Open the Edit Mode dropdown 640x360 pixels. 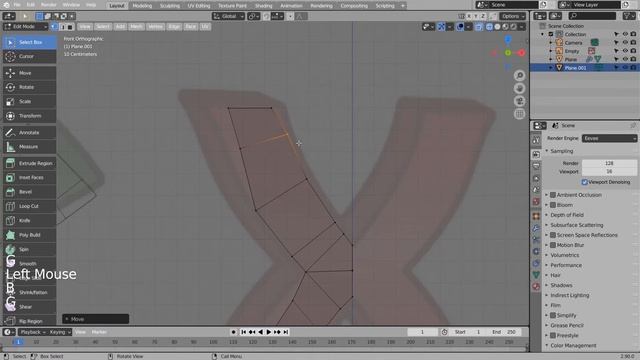[x=26, y=27]
